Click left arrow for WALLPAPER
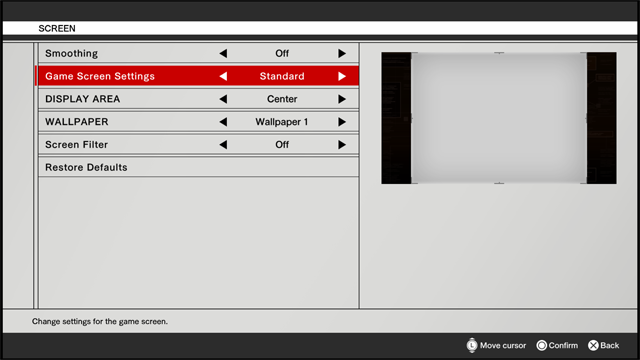640x360 pixels. [x=223, y=122]
